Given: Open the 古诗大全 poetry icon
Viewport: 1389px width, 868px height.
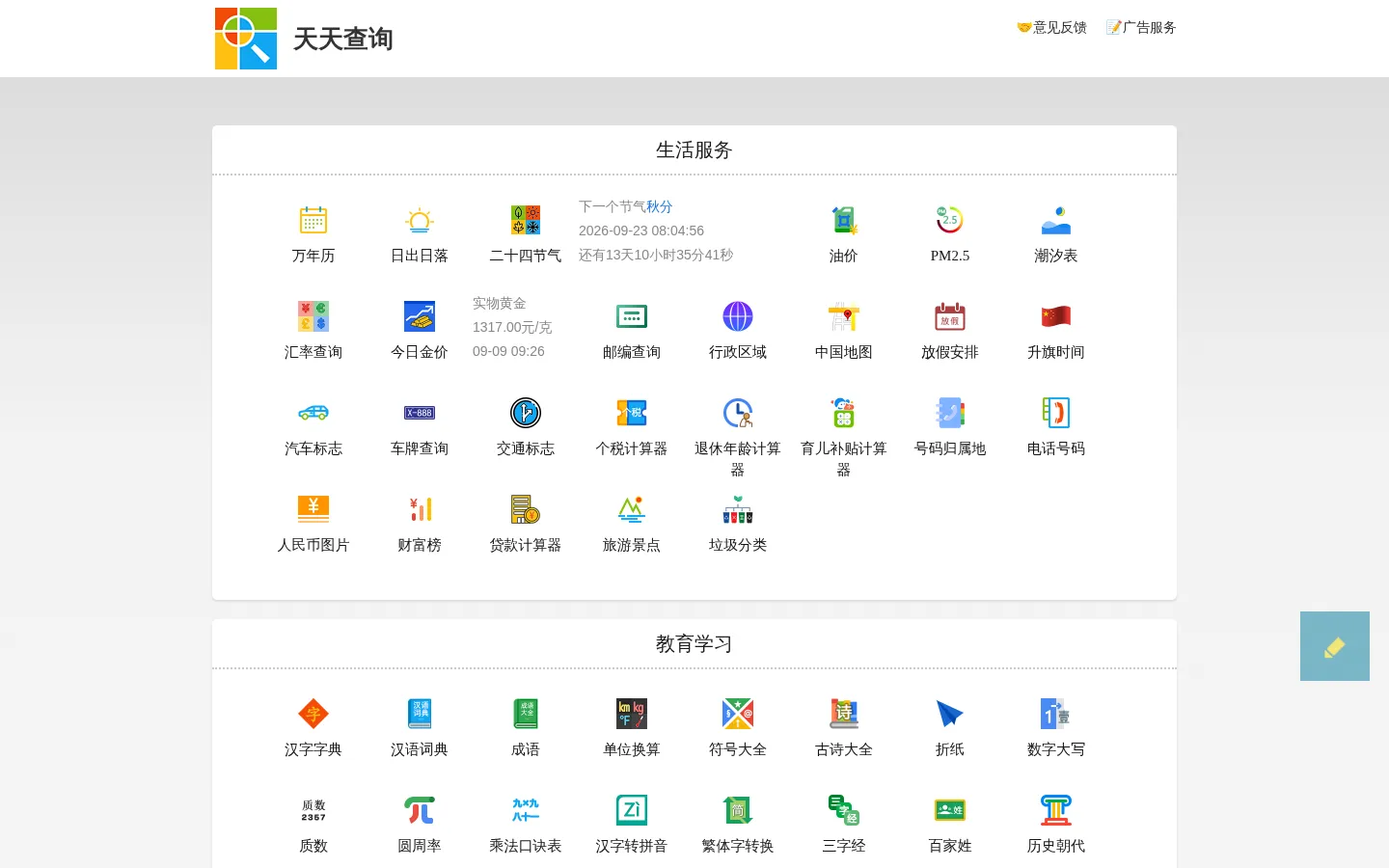Looking at the screenshot, I should pyautogui.click(x=844, y=714).
